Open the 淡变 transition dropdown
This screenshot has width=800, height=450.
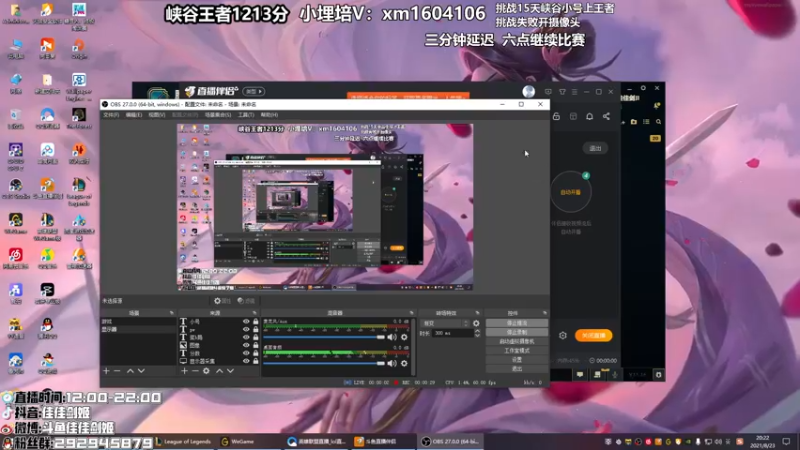pyautogui.click(x=444, y=323)
